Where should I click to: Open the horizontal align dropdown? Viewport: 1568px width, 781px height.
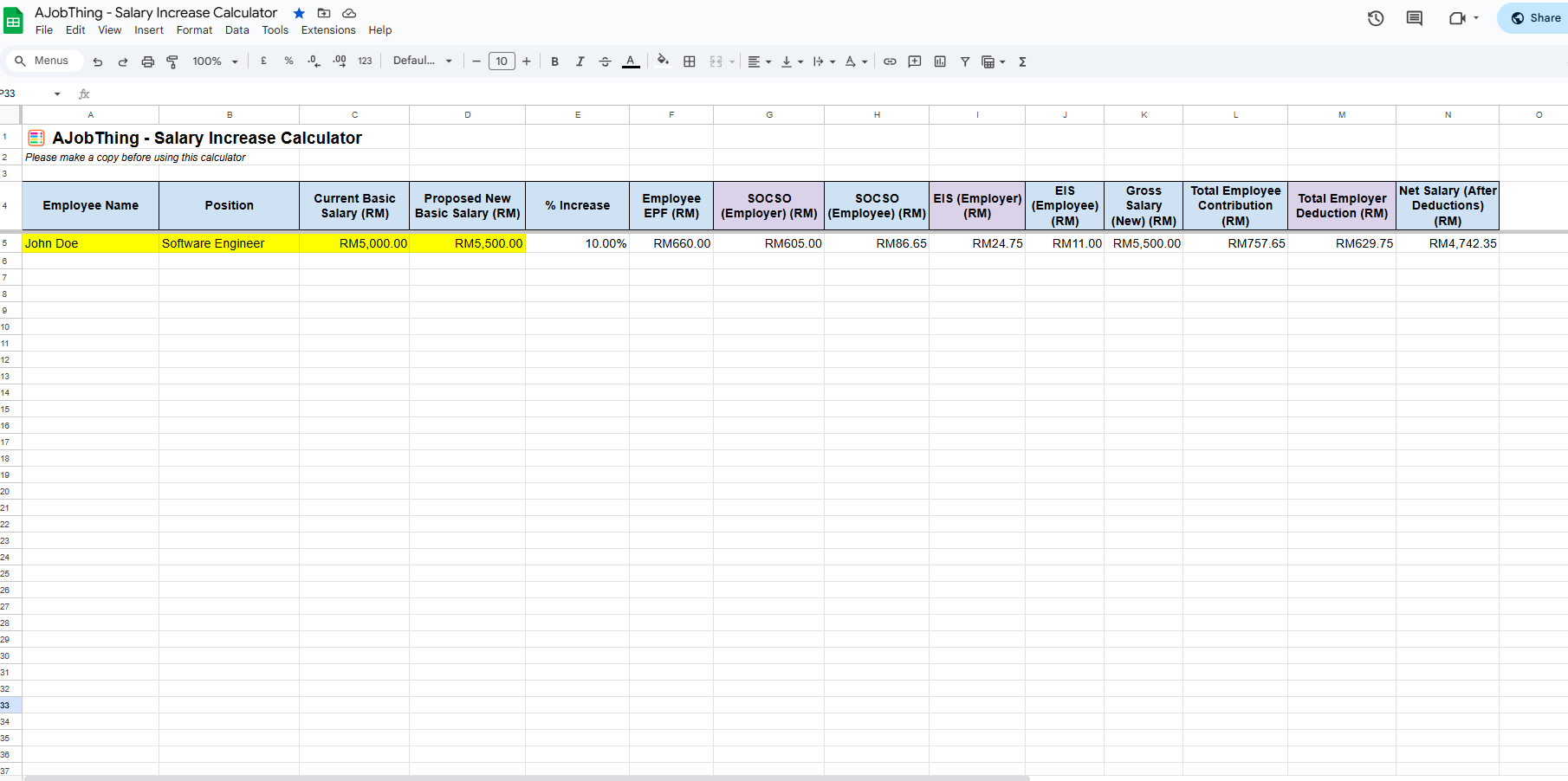point(759,61)
